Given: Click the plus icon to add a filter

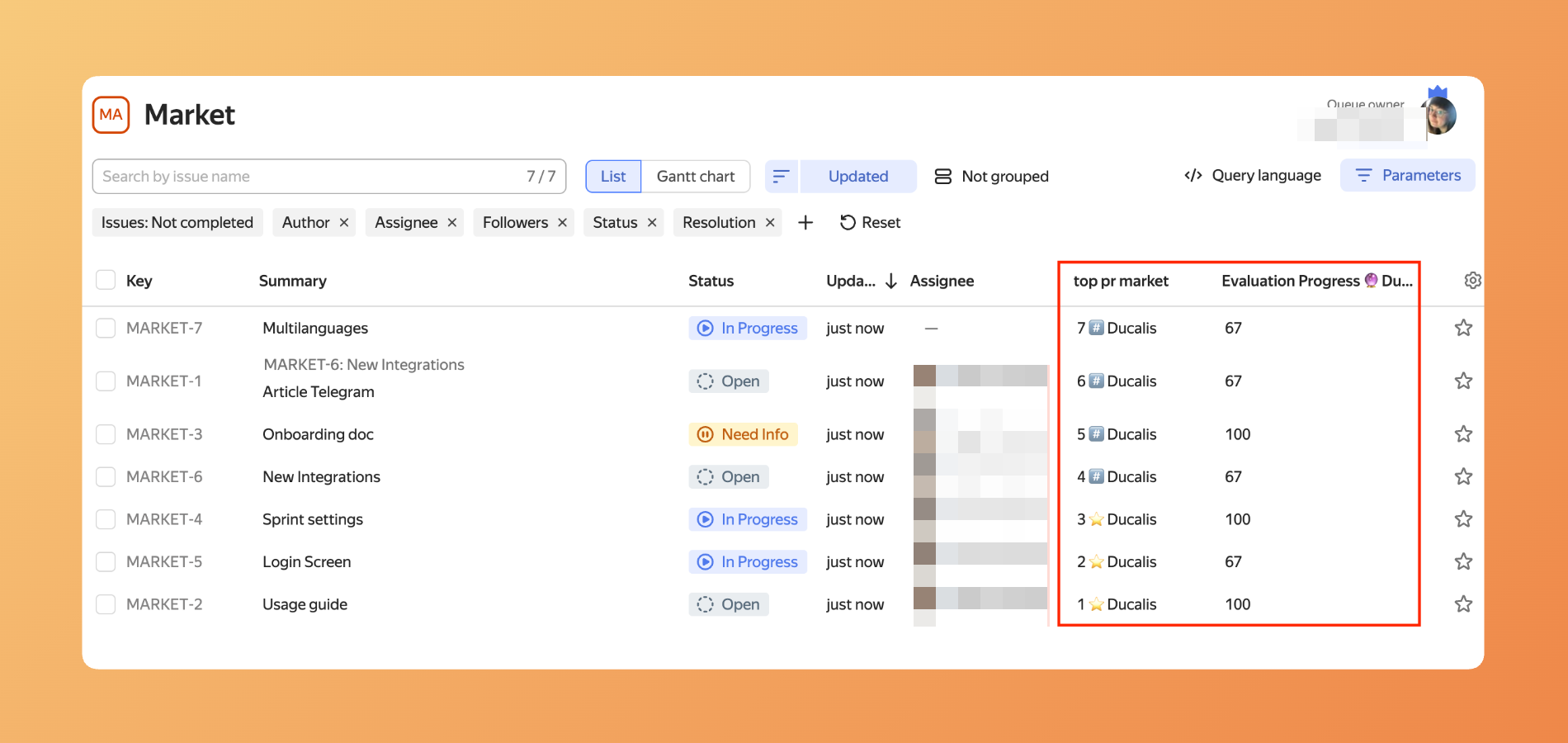Looking at the screenshot, I should (805, 223).
